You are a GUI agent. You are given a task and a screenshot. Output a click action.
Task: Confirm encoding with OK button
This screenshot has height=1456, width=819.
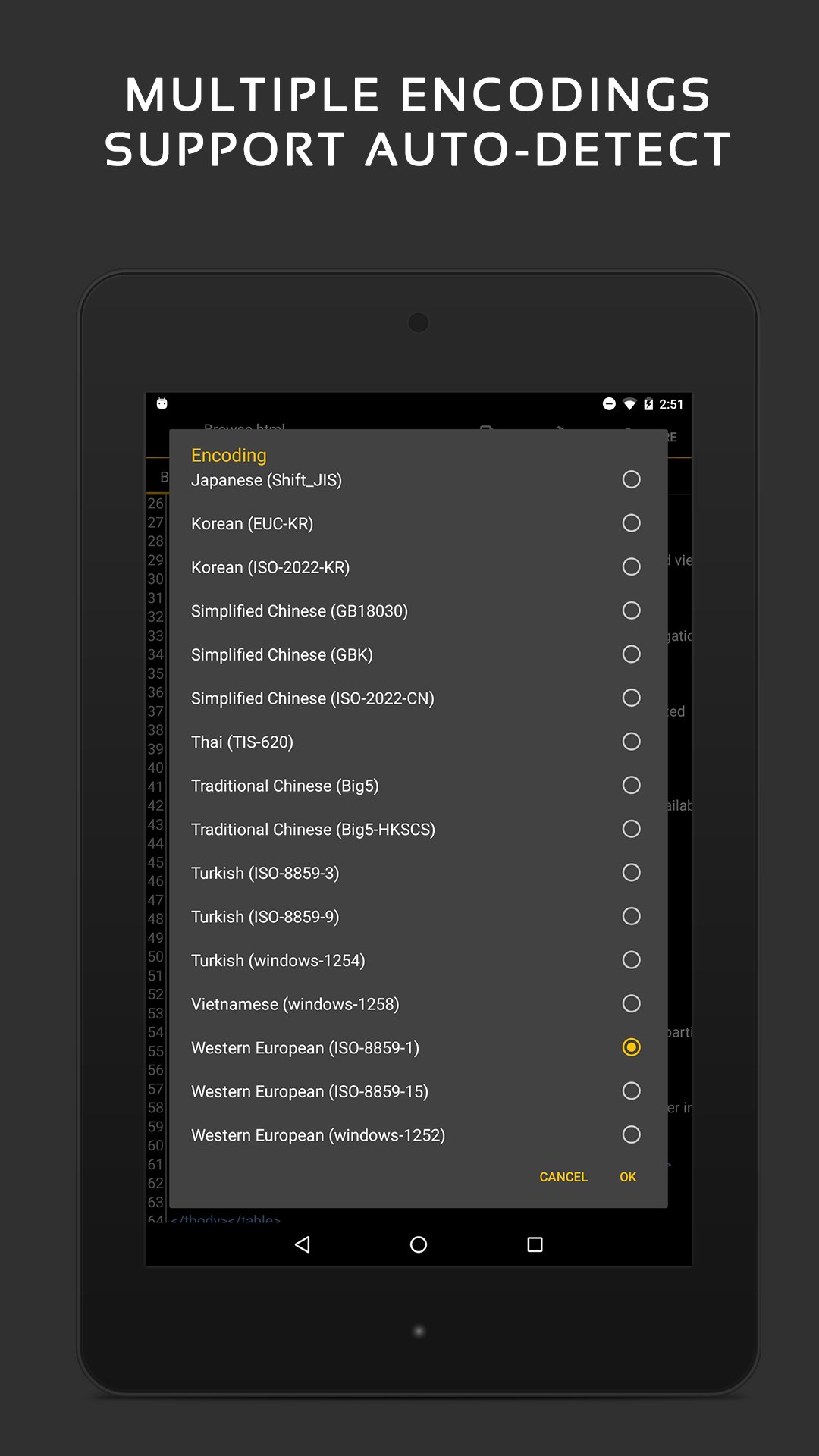628,1177
